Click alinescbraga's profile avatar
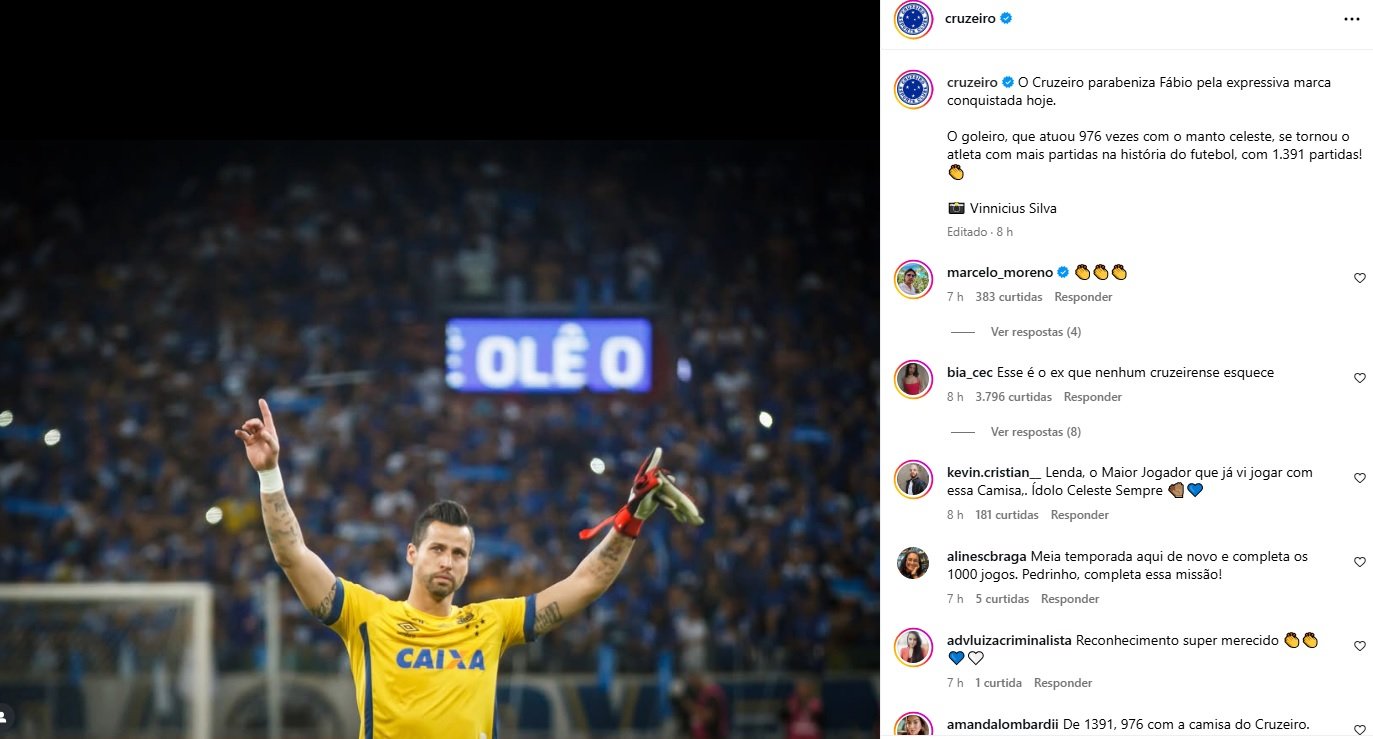The width and height of the screenshot is (1373, 739). pos(913,563)
